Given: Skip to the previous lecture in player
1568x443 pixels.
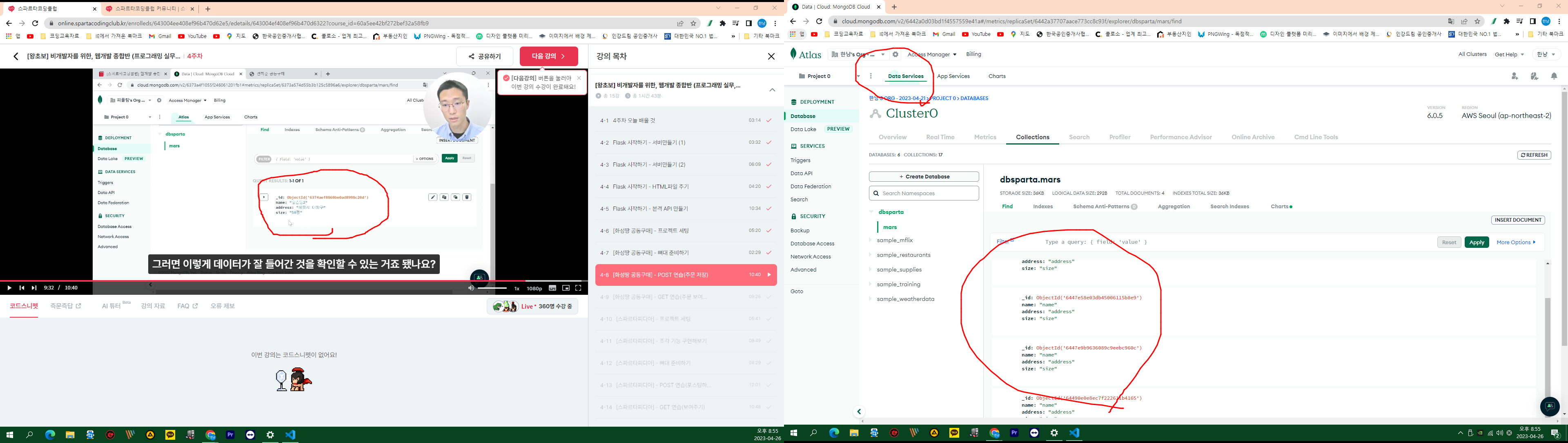Looking at the screenshot, I should pyautogui.click(x=22, y=288).
